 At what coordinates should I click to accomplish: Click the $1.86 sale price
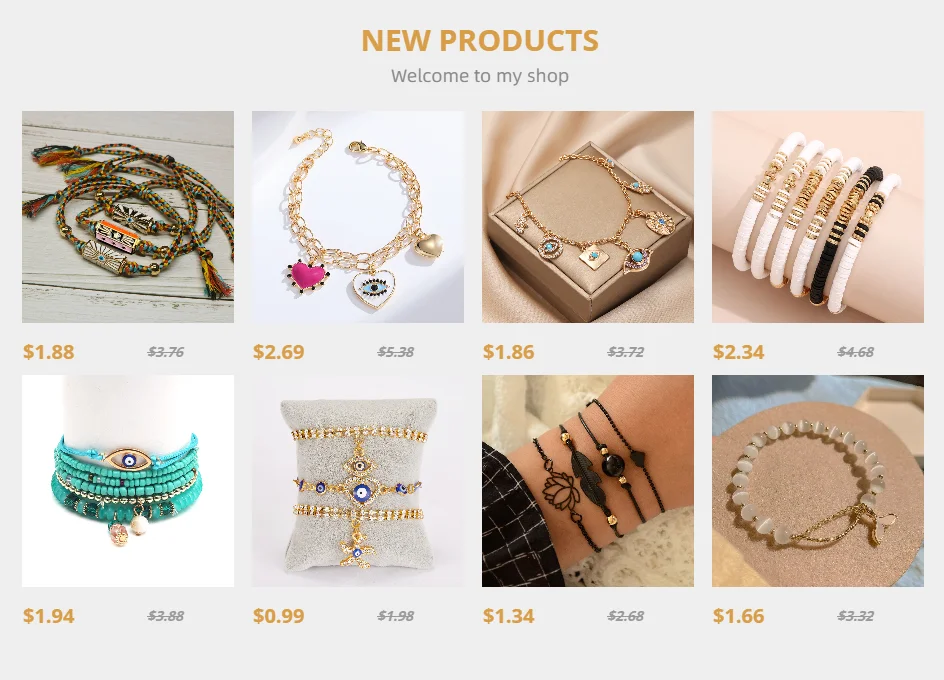tap(509, 352)
